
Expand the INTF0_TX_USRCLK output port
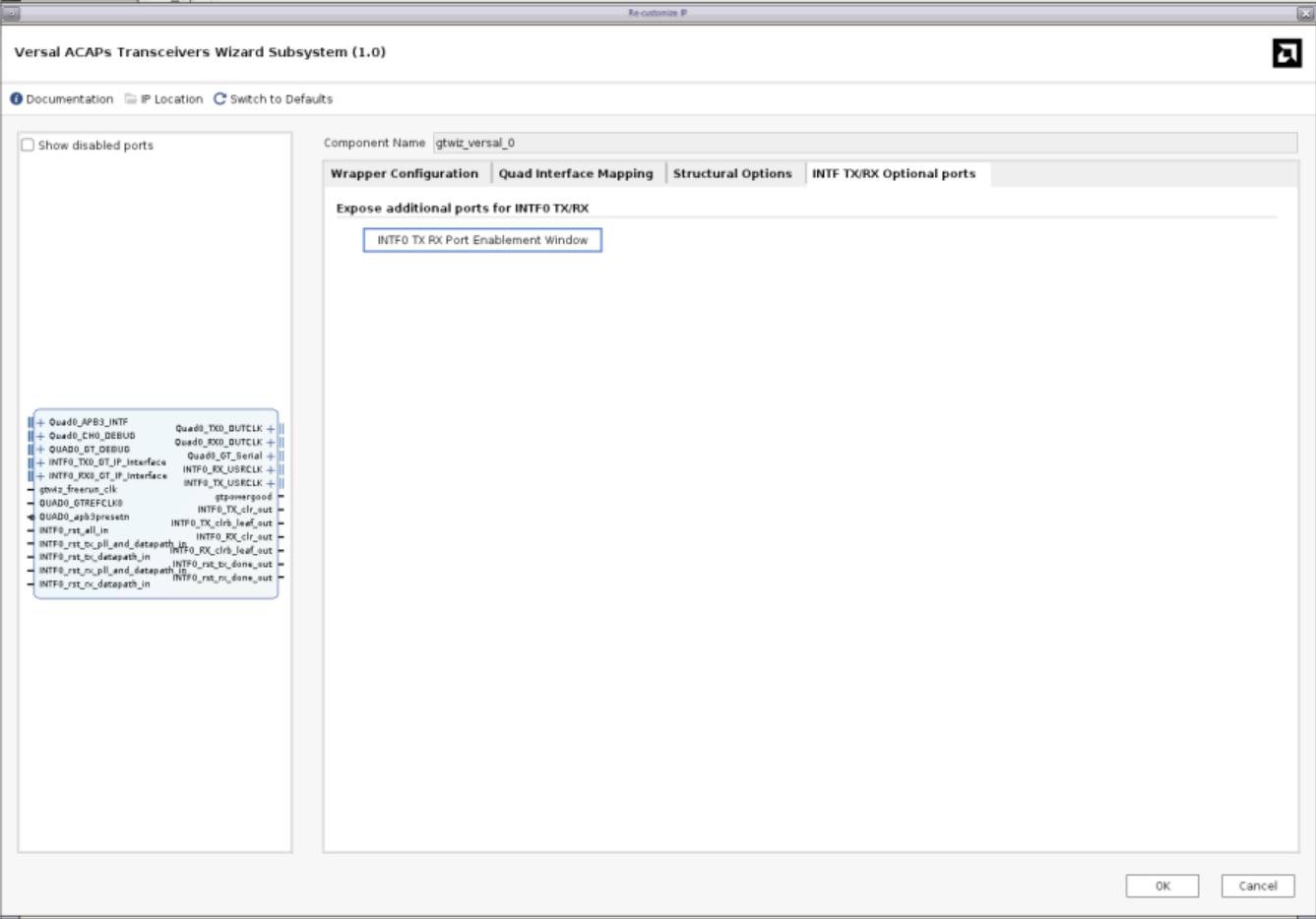pyautogui.click(x=271, y=483)
